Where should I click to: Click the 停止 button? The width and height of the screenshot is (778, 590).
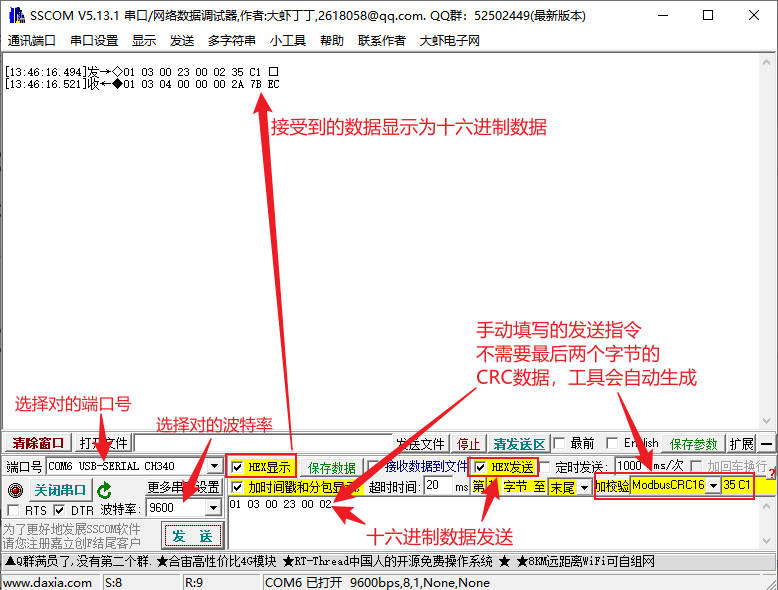[x=468, y=444]
